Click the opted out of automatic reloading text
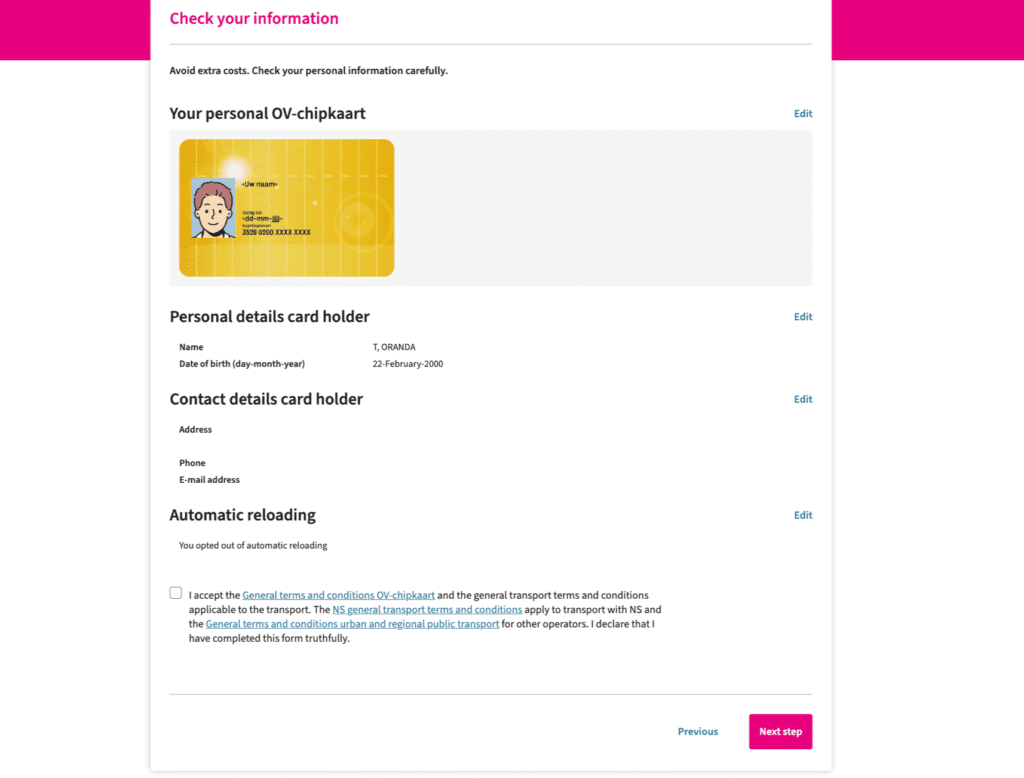 pyautogui.click(x=253, y=545)
